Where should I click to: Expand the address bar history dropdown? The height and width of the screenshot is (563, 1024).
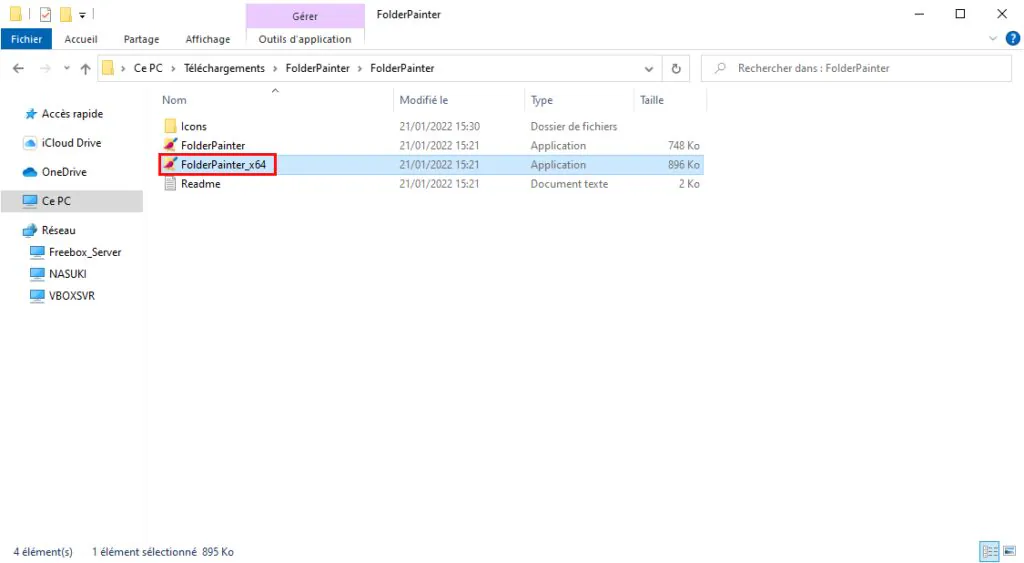(648, 68)
